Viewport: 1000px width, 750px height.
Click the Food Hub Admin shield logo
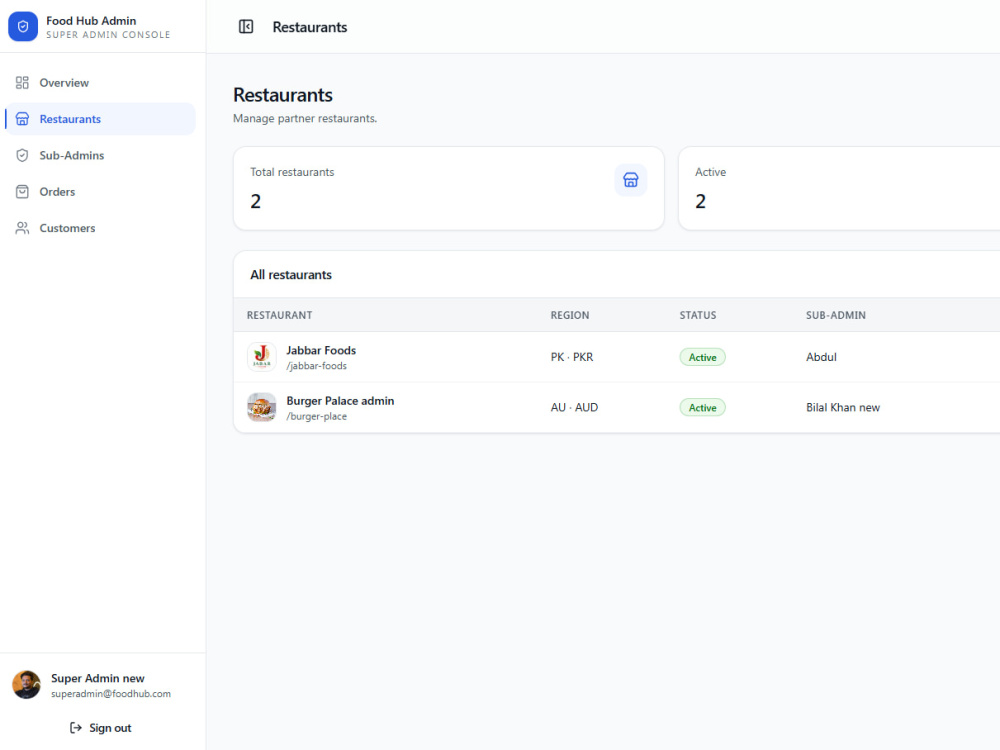(23, 26)
